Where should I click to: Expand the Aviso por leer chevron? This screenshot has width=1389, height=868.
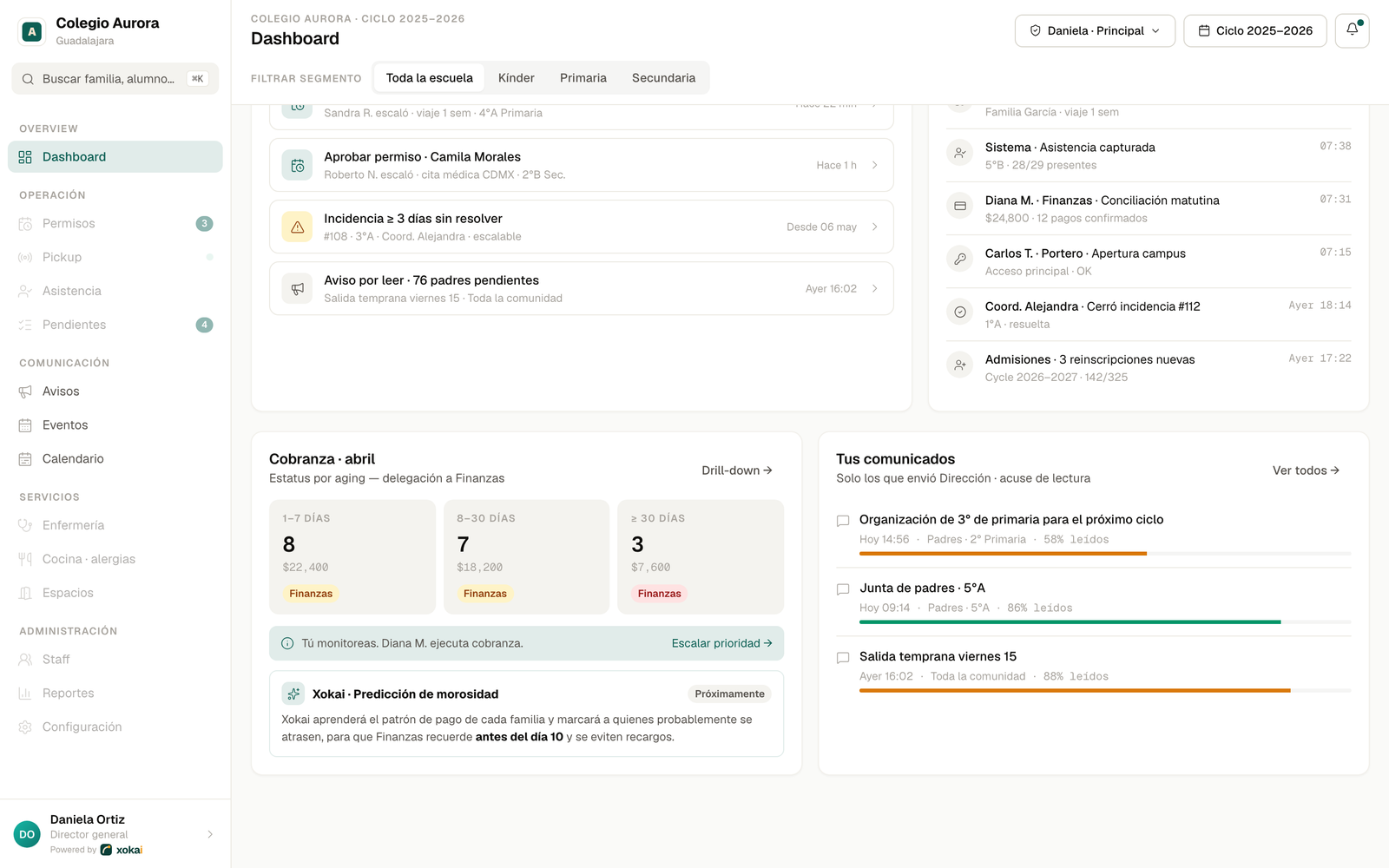pos(874,288)
